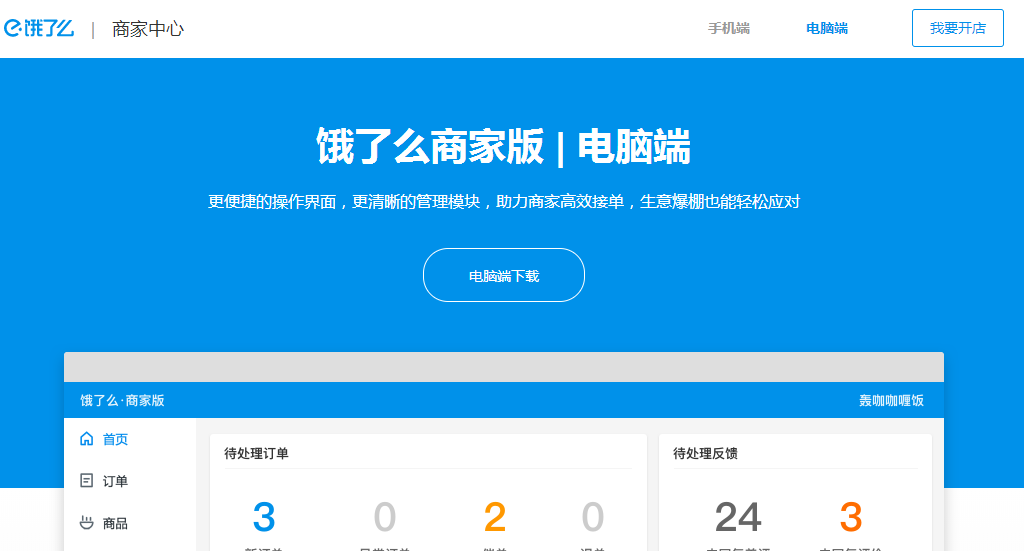Click the orange number 2 in 待处理订单
Viewport: 1024px width, 551px height.
coord(494,517)
